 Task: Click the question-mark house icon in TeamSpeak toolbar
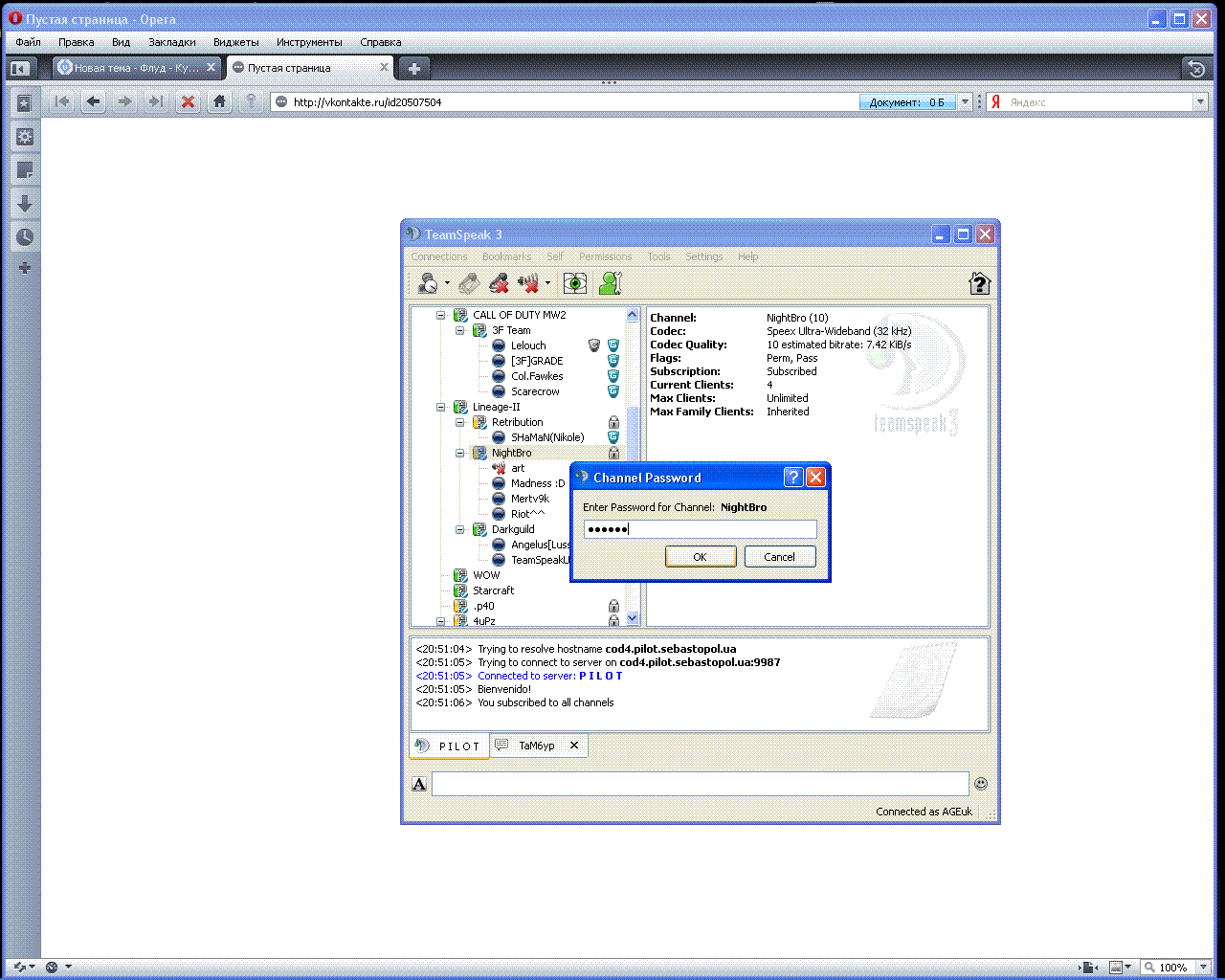[x=979, y=283]
